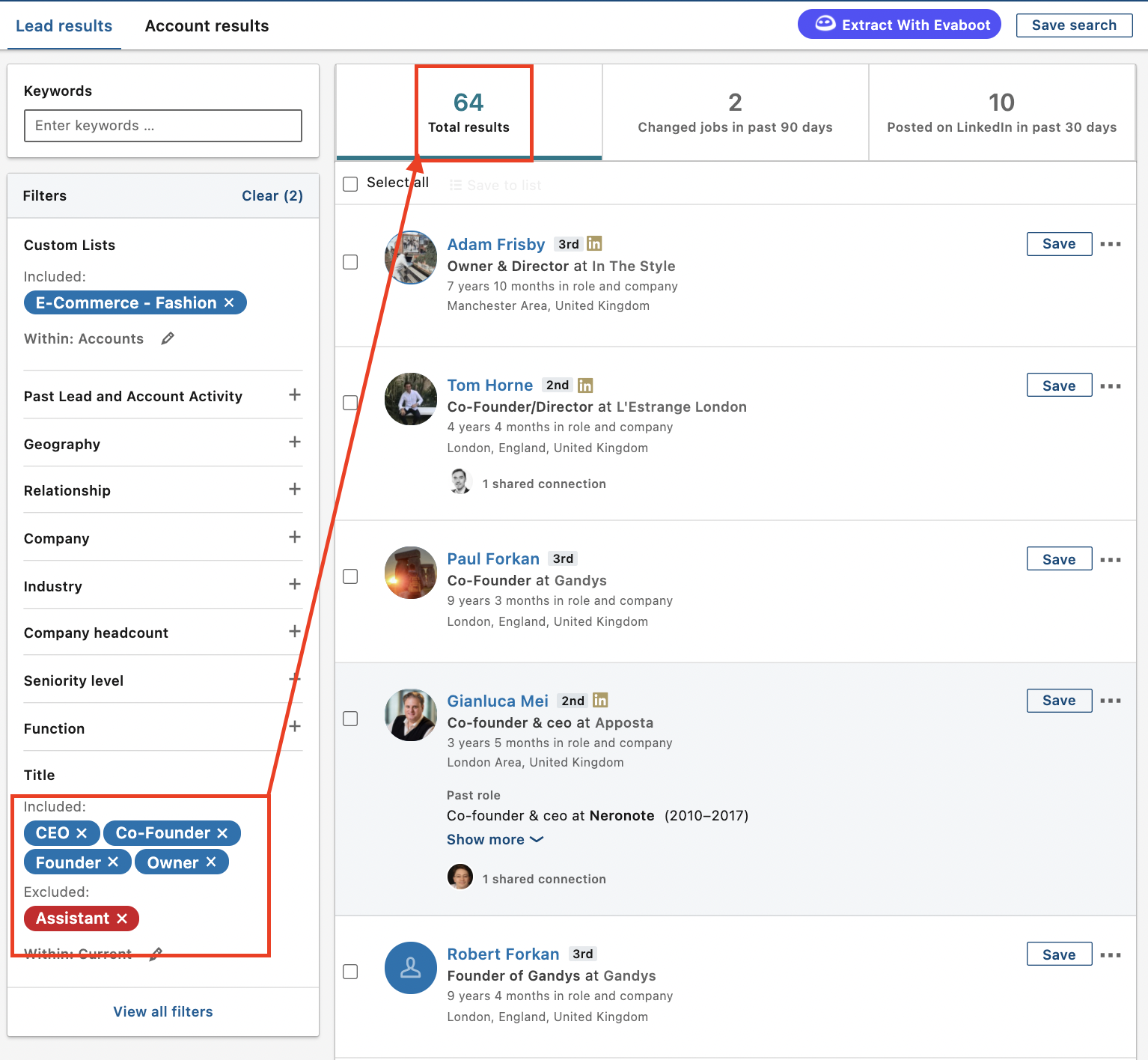Open View all filters
The image size is (1148, 1060).
(163, 1011)
